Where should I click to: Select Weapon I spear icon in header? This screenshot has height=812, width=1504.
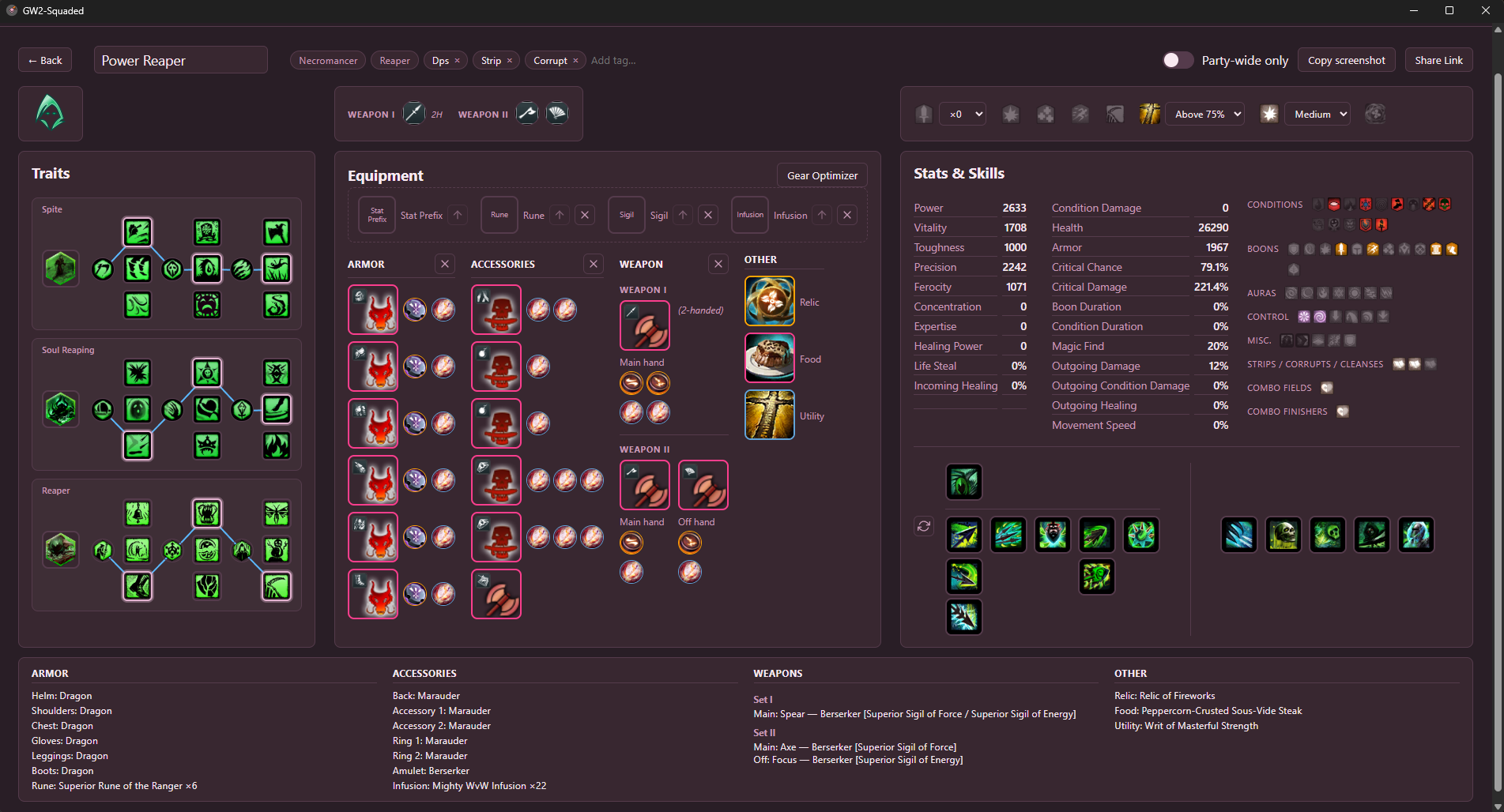pyautogui.click(x=413, y=114)
